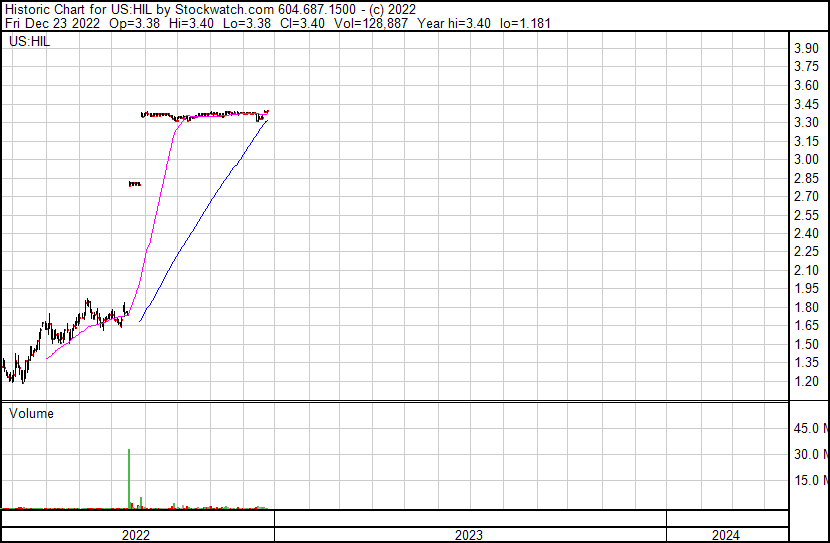Select the 2024 year label on timeline
Screen dimensions: 830x543
726,535
